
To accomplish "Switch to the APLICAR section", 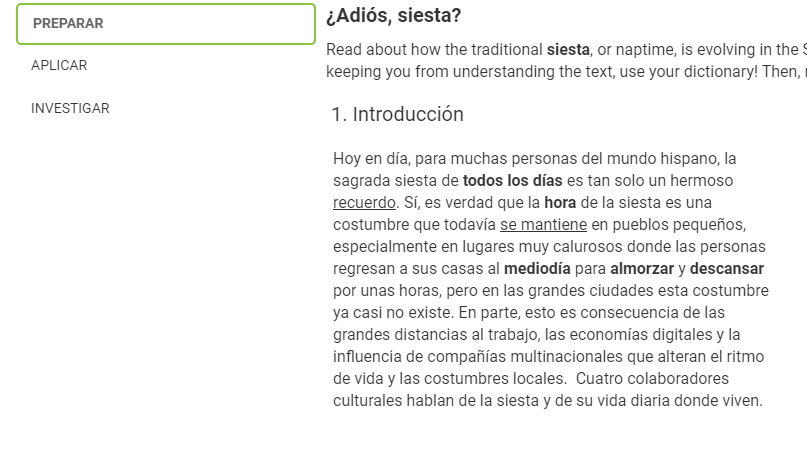I will (59, 66).
